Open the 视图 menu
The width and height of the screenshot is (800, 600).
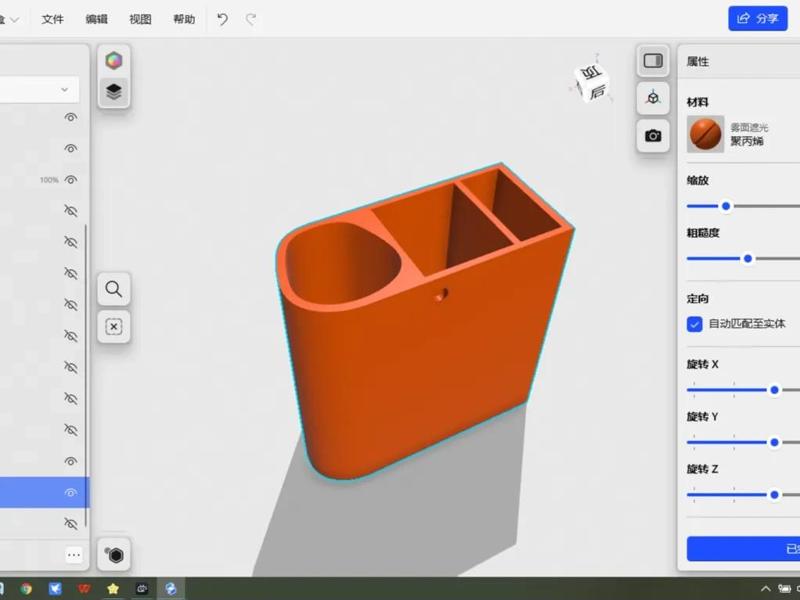click(x=140, y=19)
